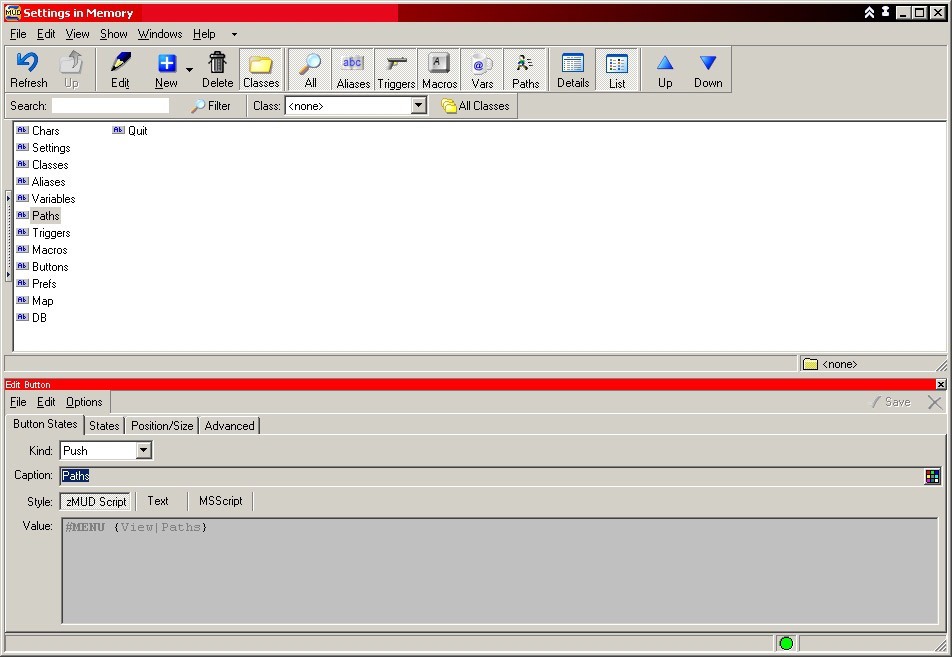952x657 pixels.
Task: Select the Classes button item in list
Action: (42, 165)
